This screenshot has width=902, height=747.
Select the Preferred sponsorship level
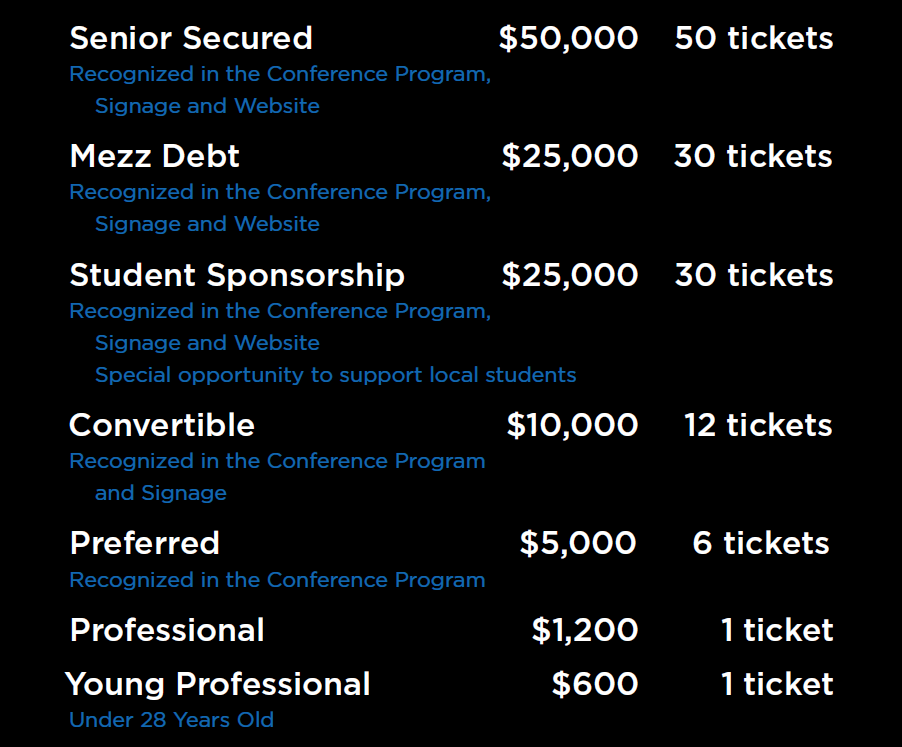click(x=145, y=543)
